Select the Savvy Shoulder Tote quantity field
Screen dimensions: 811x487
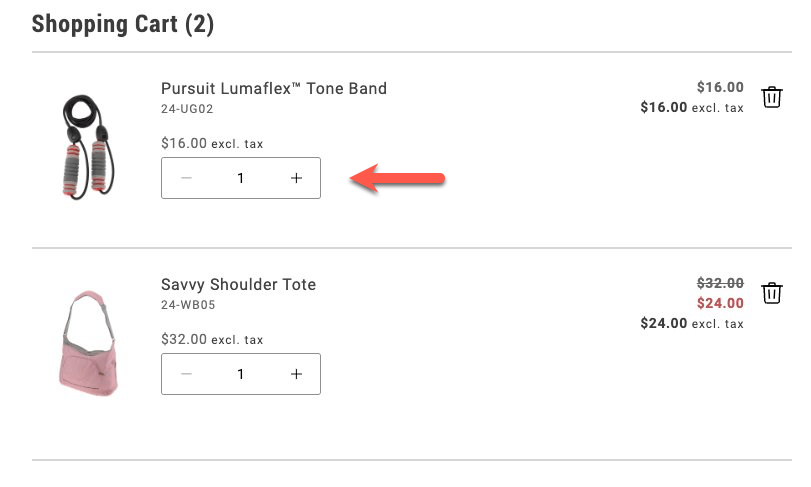(241, 374)
